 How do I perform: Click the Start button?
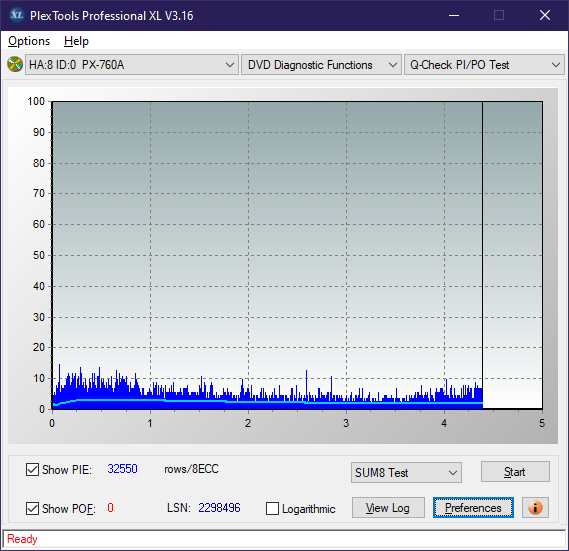pyautogui.click(x=515, y=472)
